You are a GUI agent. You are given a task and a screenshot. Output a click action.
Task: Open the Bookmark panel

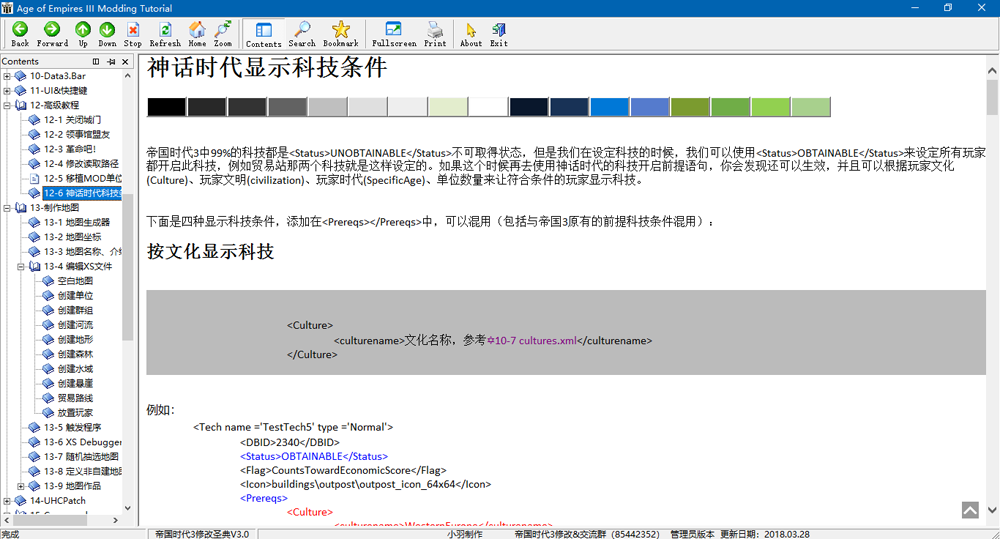click(x=341, y=34)
